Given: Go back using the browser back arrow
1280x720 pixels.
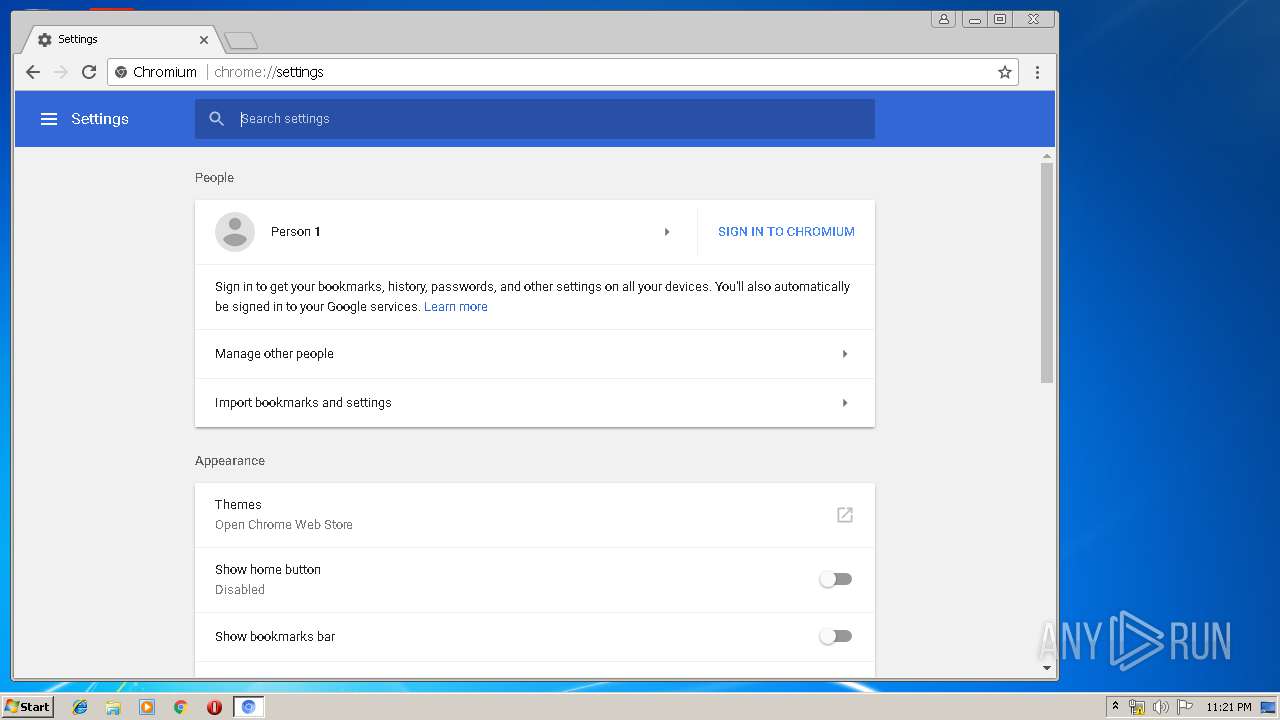Looking at the screenshot, I should pos(33,72).
